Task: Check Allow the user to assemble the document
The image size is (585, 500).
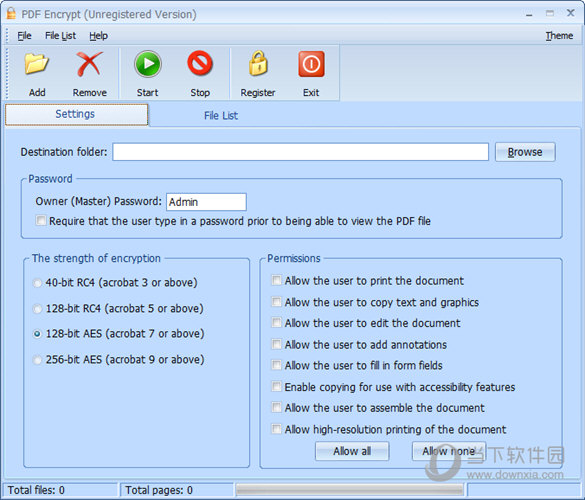Action: tap(276, 407)
